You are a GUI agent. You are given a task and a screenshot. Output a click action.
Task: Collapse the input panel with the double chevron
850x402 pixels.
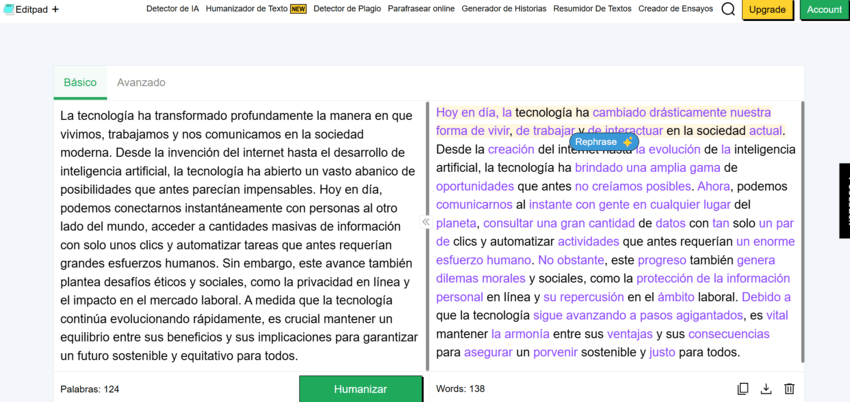pos(426,222)
